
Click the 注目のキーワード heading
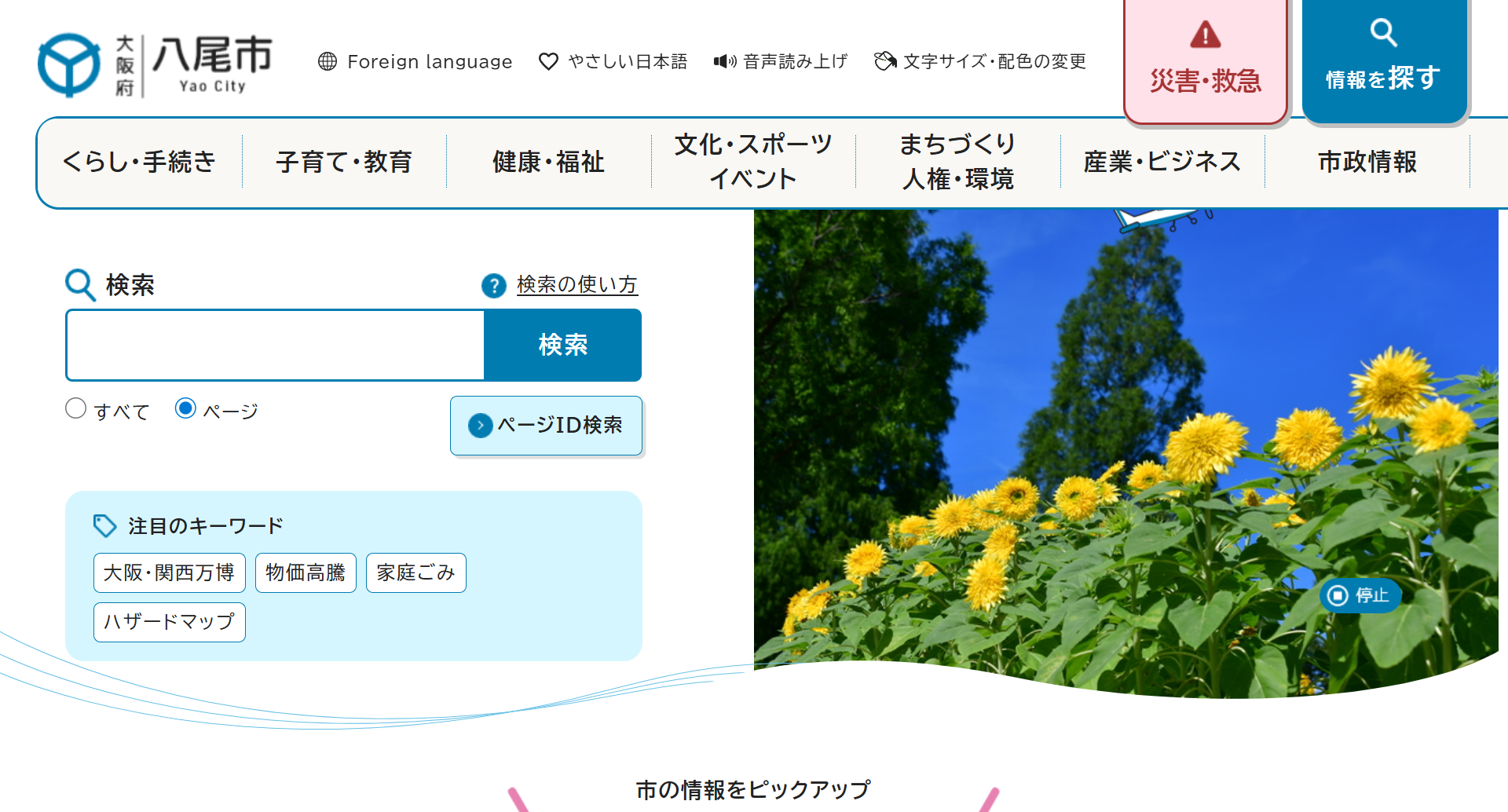tap(206, 526)
